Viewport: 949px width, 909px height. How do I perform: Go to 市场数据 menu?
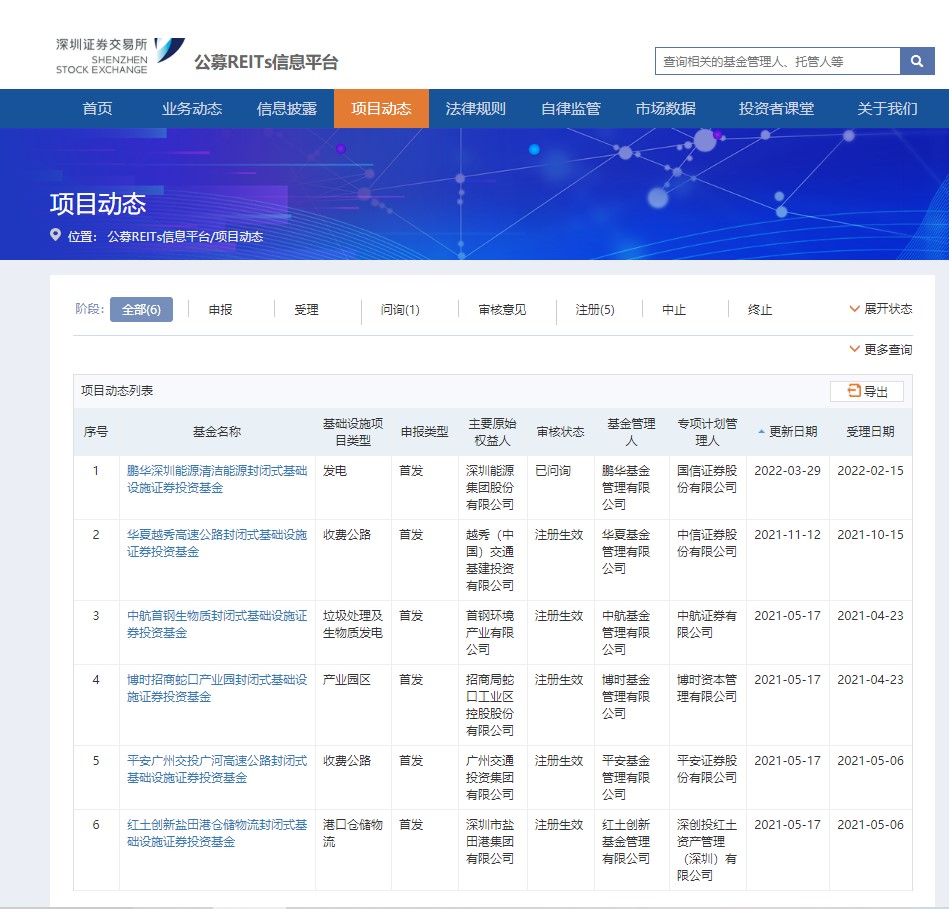coord(665,109)
